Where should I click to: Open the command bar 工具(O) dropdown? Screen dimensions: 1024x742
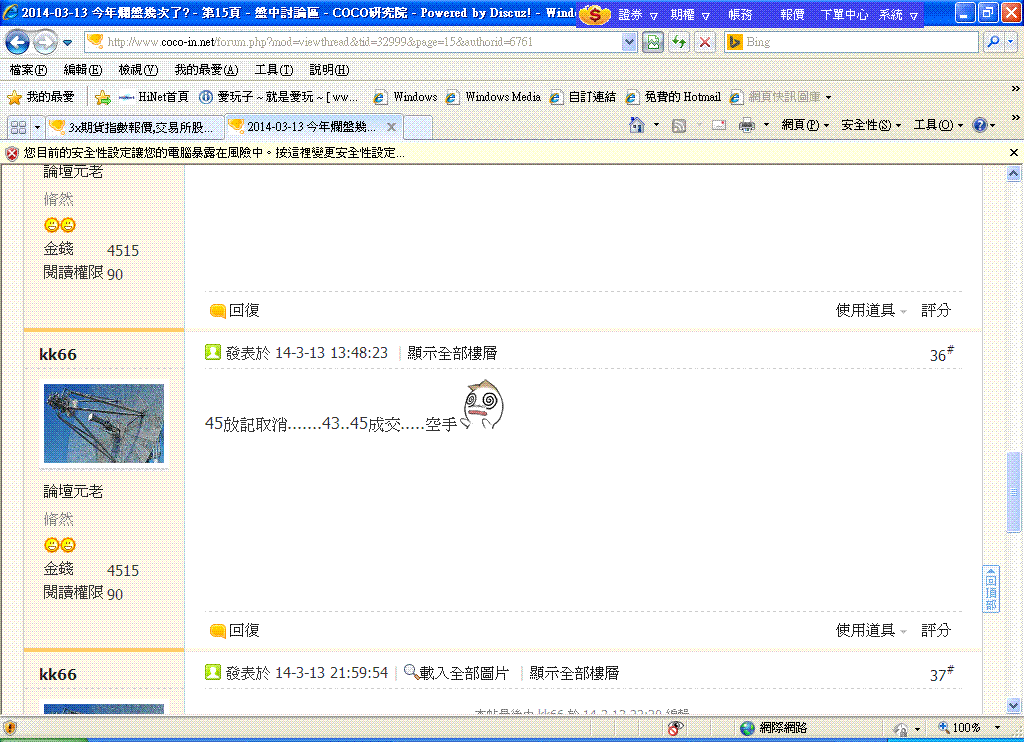(938, 125)
